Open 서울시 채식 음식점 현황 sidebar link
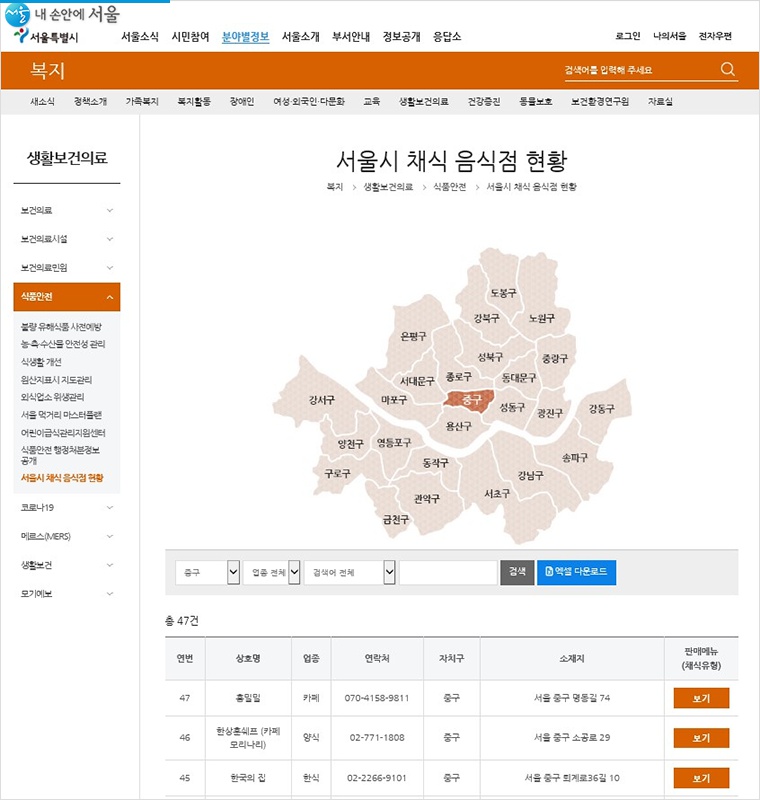This screenshot has width=760, height=800. coord(62,478)
